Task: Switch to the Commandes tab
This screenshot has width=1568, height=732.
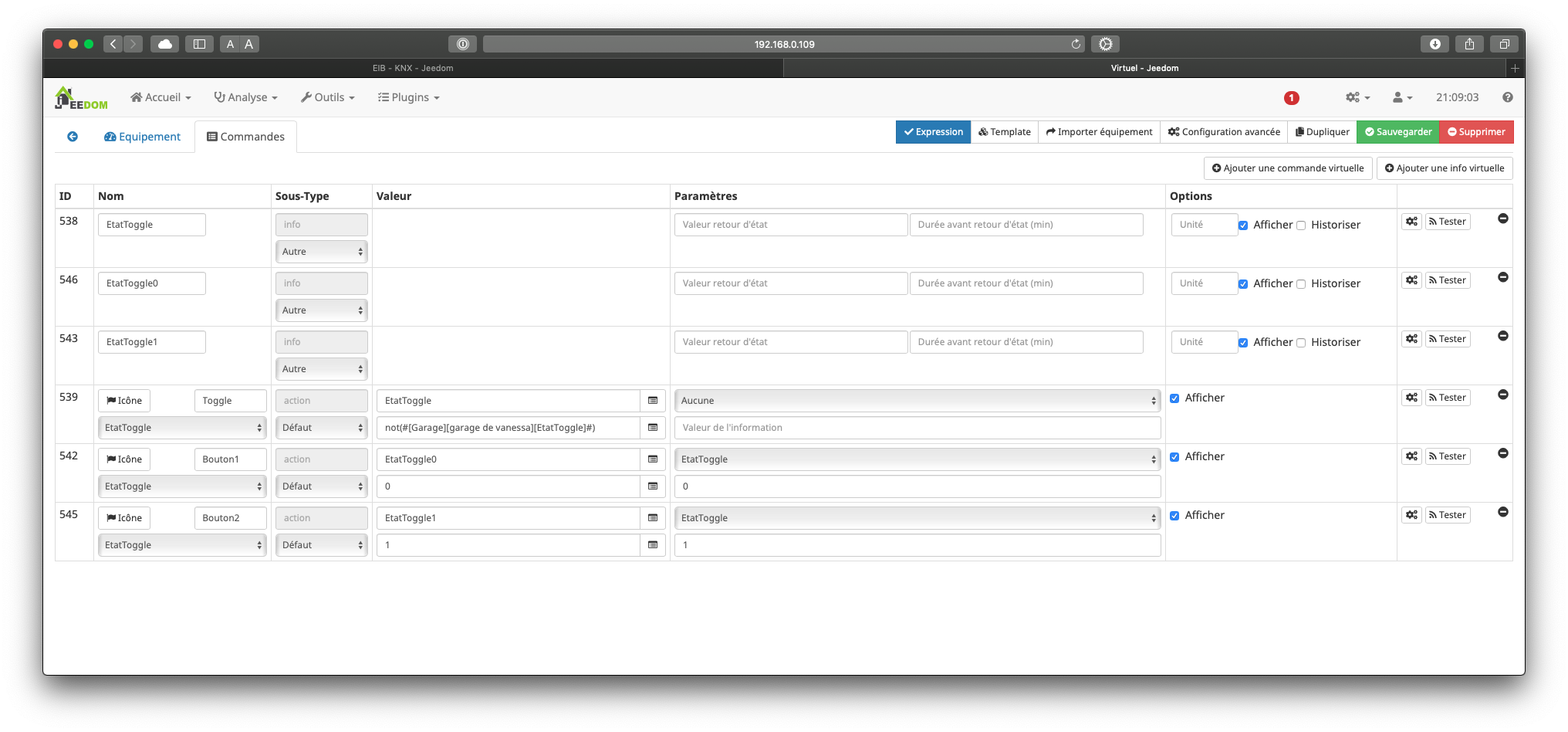Action: point(245,137)
